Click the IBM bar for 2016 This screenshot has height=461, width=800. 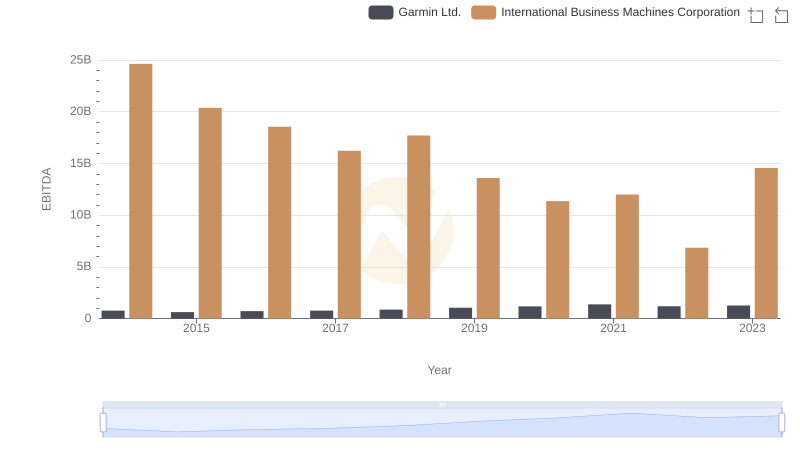pos(280,223)
